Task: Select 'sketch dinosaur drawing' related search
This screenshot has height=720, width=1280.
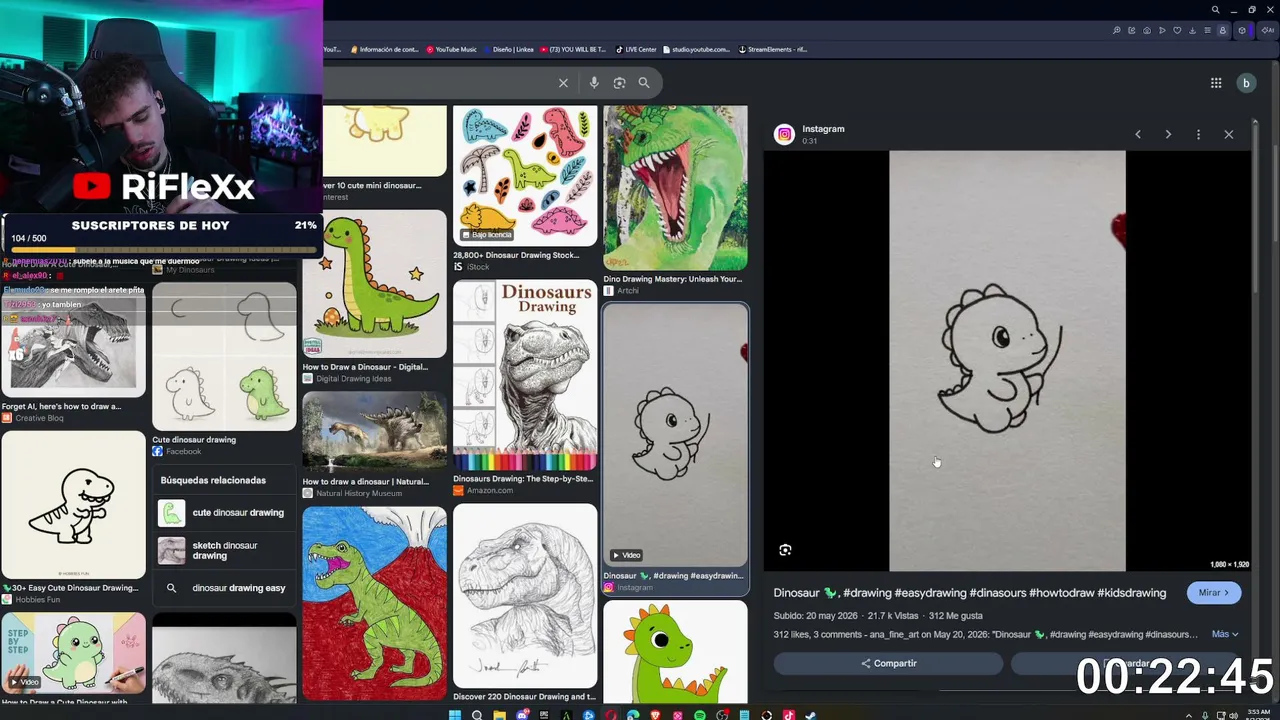Action: (225, 551)
